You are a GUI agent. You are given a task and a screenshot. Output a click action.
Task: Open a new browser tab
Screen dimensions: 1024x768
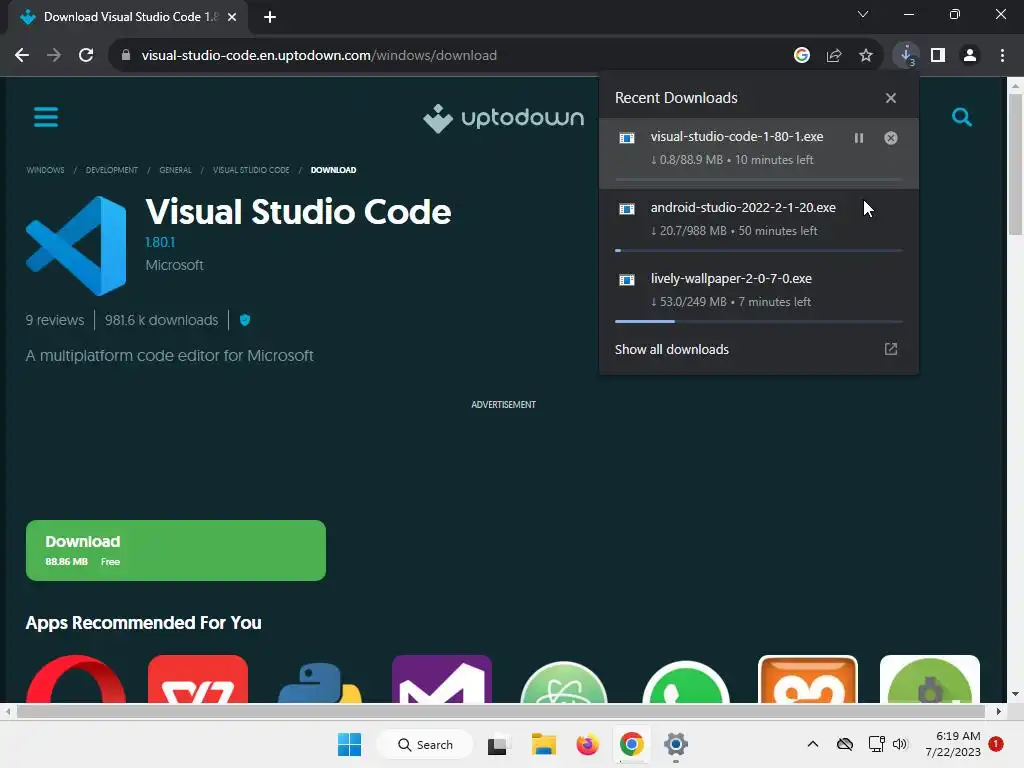[x=270, y=17]
